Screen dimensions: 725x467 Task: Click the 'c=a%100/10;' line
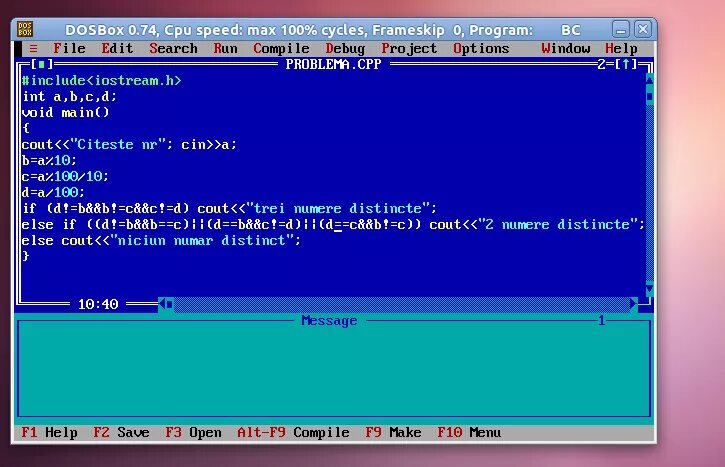coord(65,176)
